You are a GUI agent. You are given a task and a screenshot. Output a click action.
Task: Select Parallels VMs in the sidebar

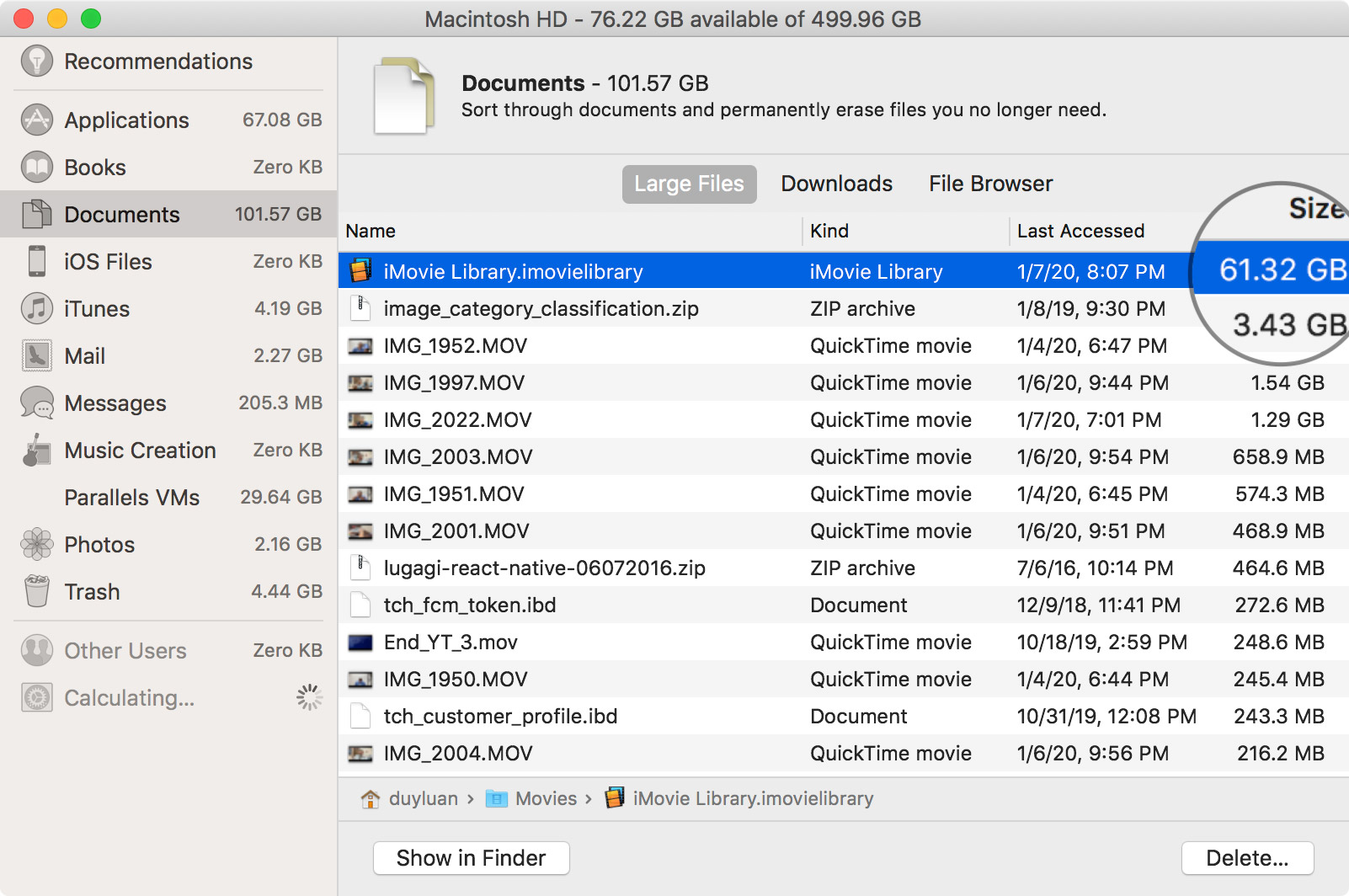pos(168,497)
